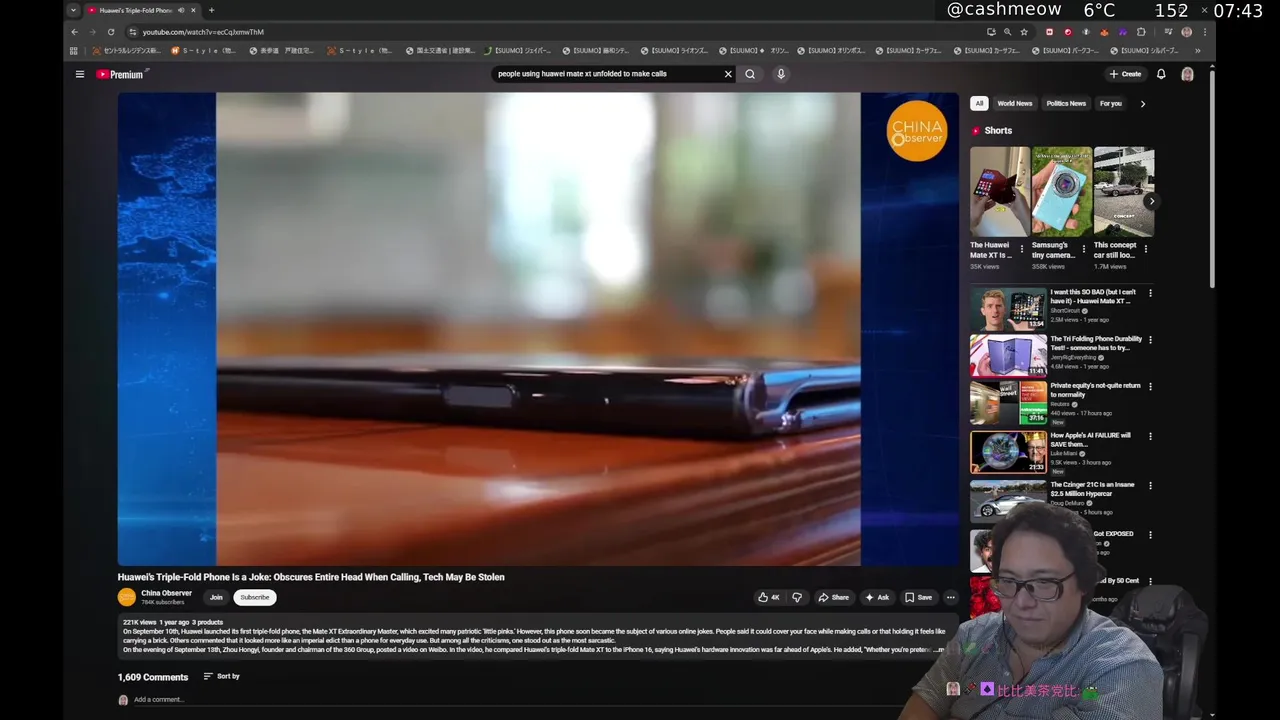
Task: Open options for This concept car short
Action: 1146,249
